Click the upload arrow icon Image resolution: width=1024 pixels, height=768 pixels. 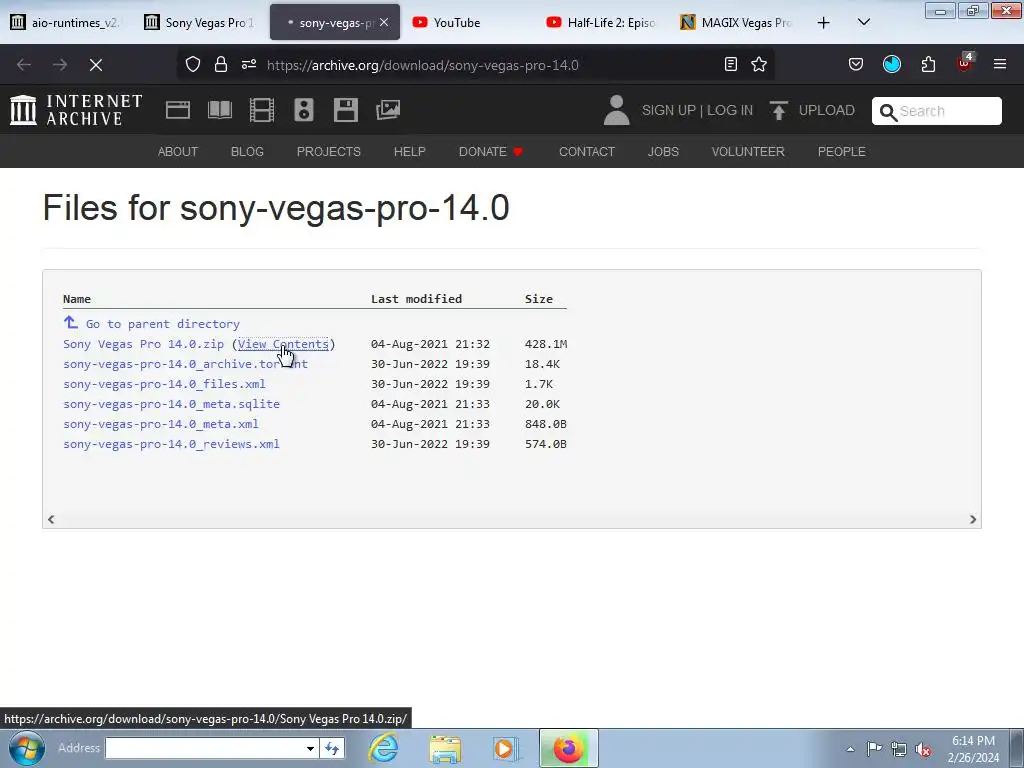coord(778,110)
